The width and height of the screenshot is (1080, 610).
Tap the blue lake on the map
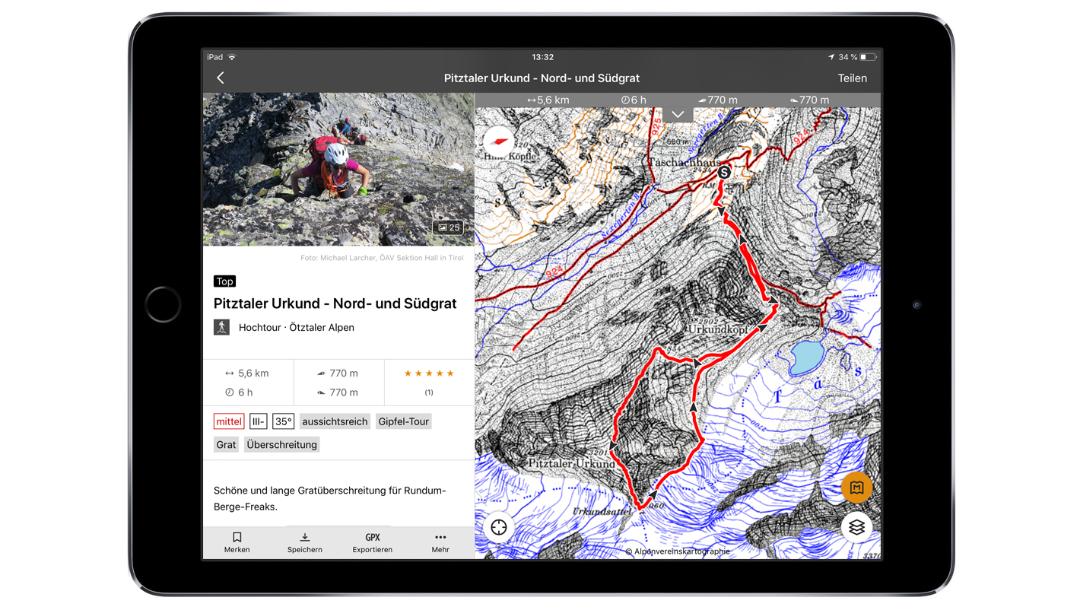click(807, 357)
